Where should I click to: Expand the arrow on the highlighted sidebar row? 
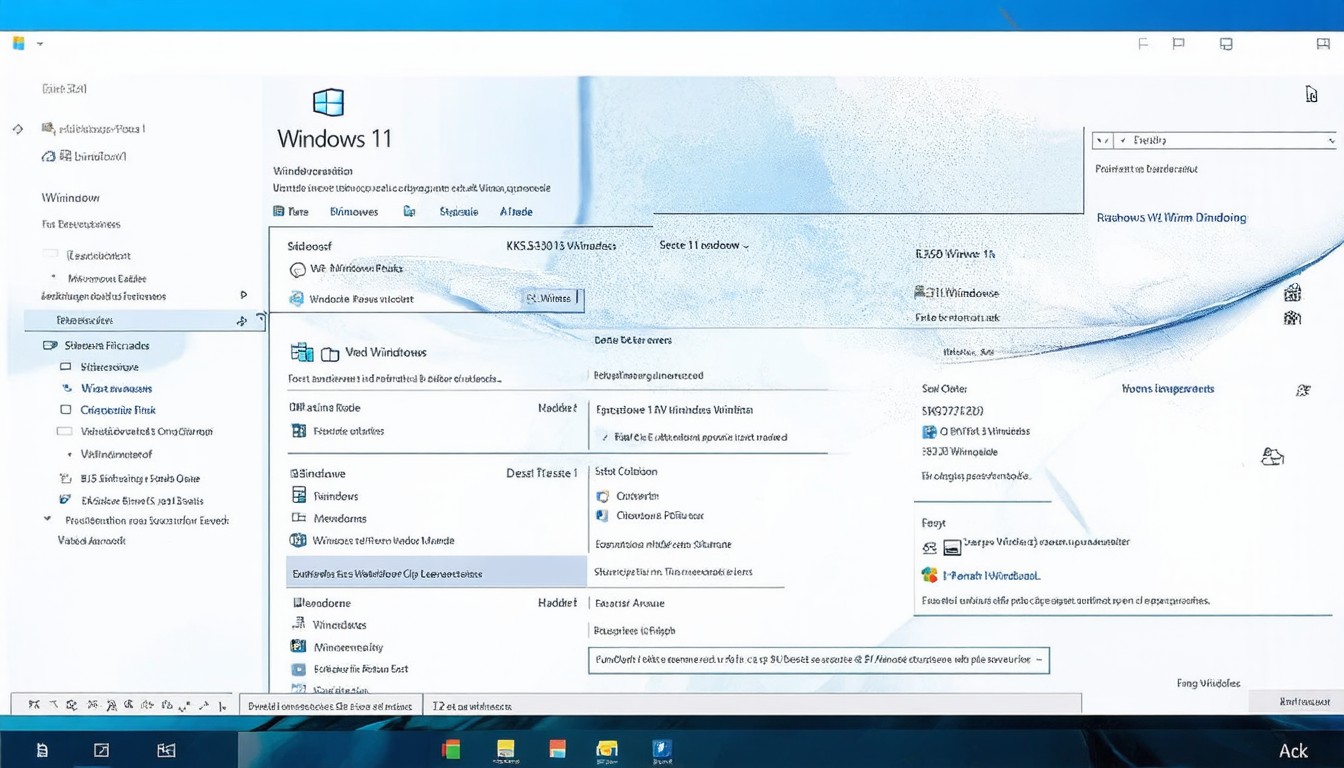[241, 321]
